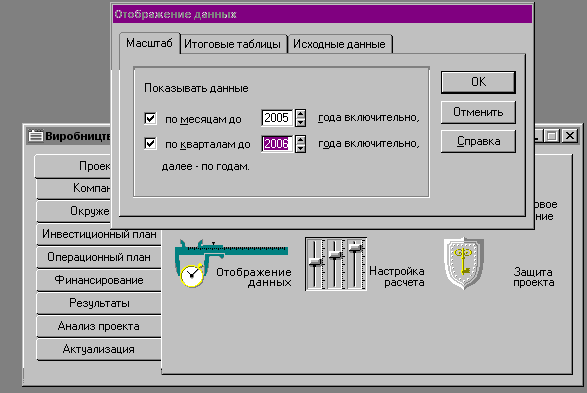
Task: Open the Актуализация section
Action: point(99,349)
